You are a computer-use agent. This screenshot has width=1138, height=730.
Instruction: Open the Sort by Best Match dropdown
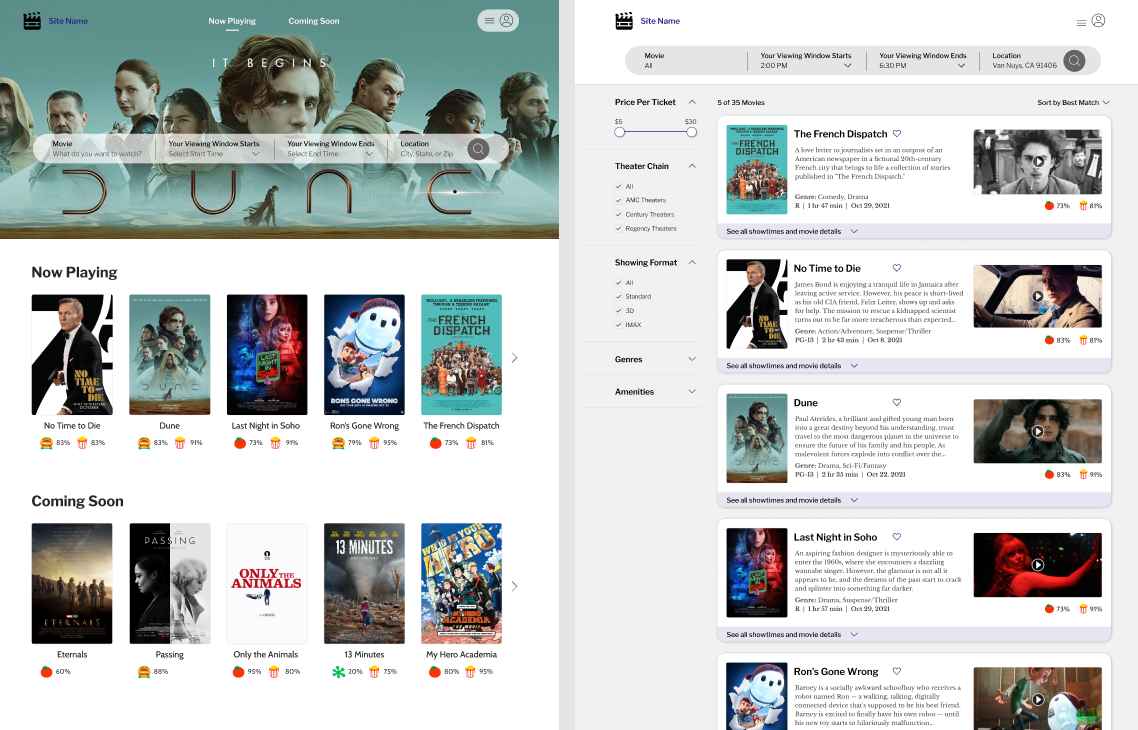1073,102
